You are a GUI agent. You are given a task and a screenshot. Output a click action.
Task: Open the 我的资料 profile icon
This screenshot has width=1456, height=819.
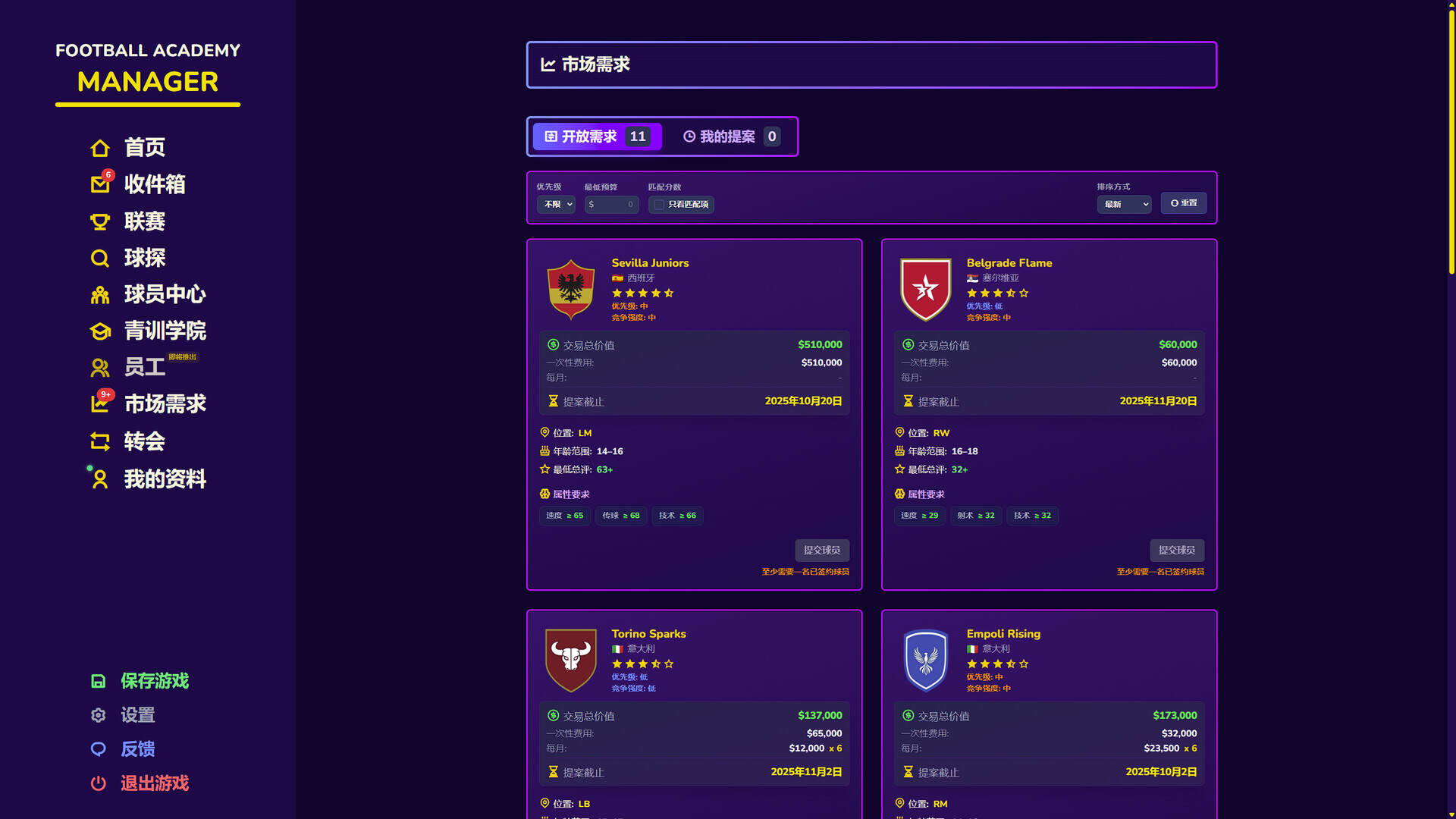pos(99,479)
